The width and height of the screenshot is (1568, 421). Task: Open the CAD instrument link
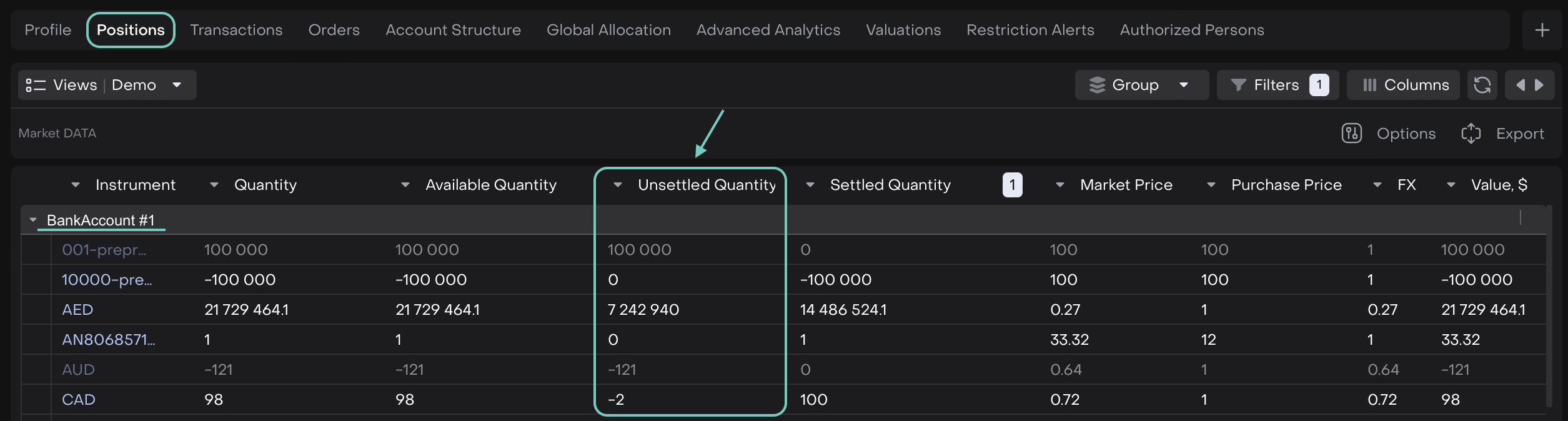[79, 400]
